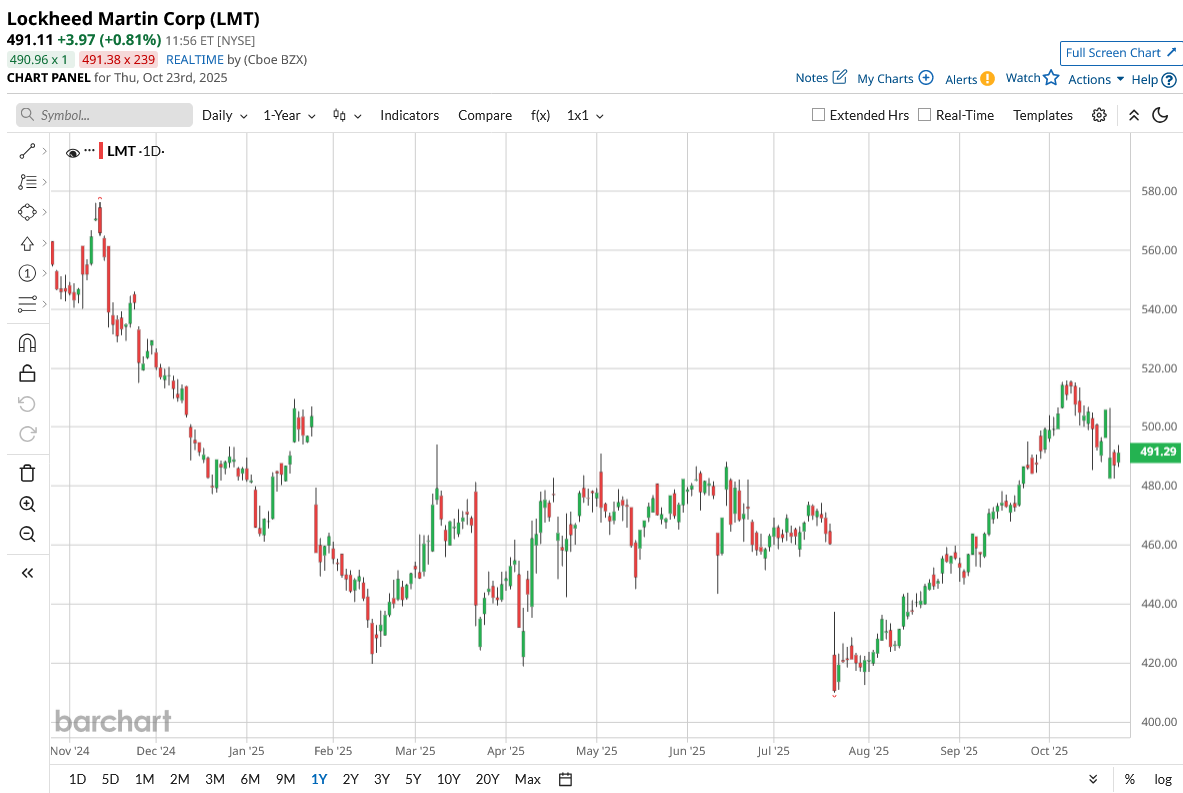Open LMT series three-dot options
The width and height of the screenshot is (1183, 793).
point(90,151)
